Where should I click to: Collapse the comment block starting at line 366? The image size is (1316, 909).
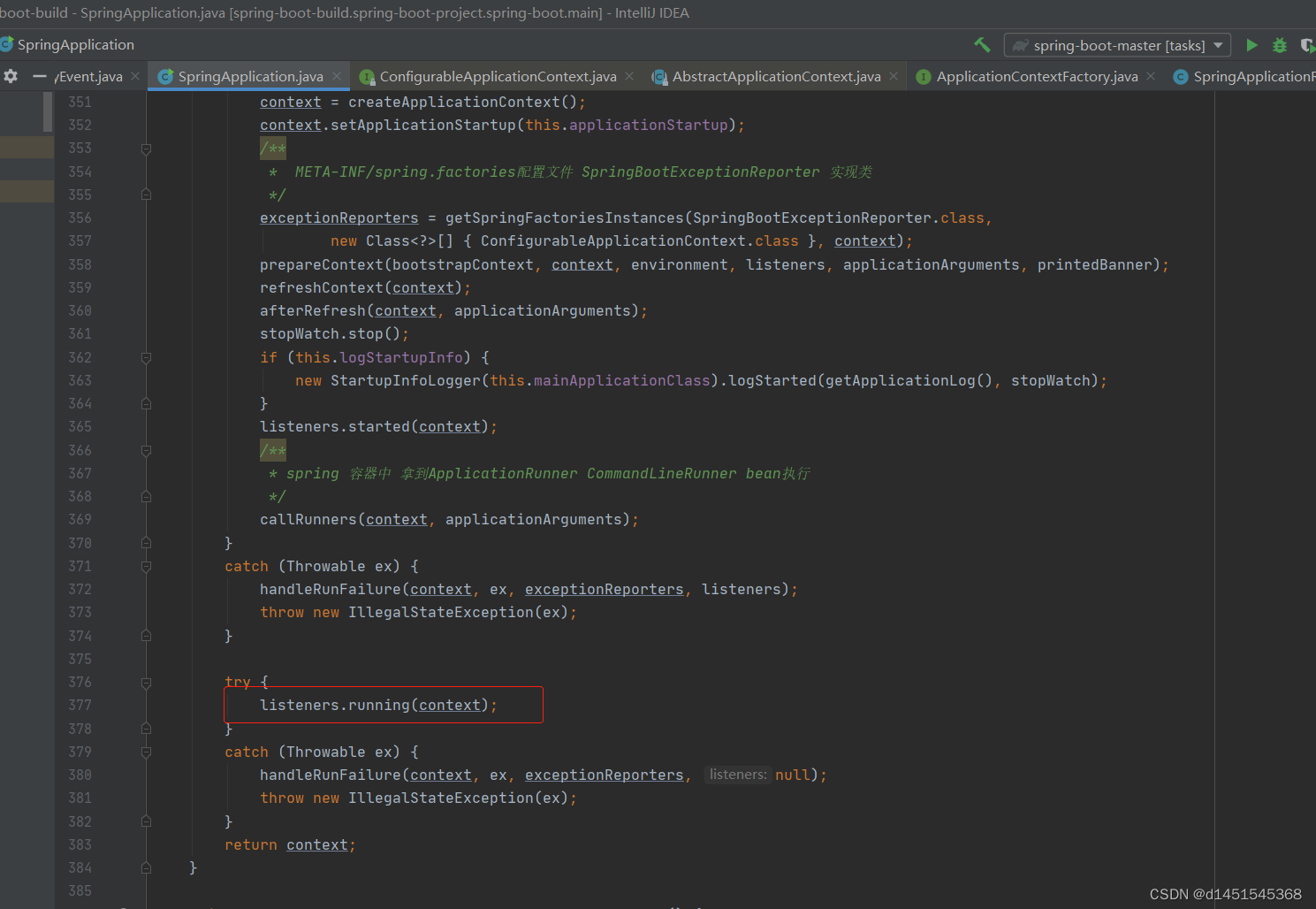147,450
